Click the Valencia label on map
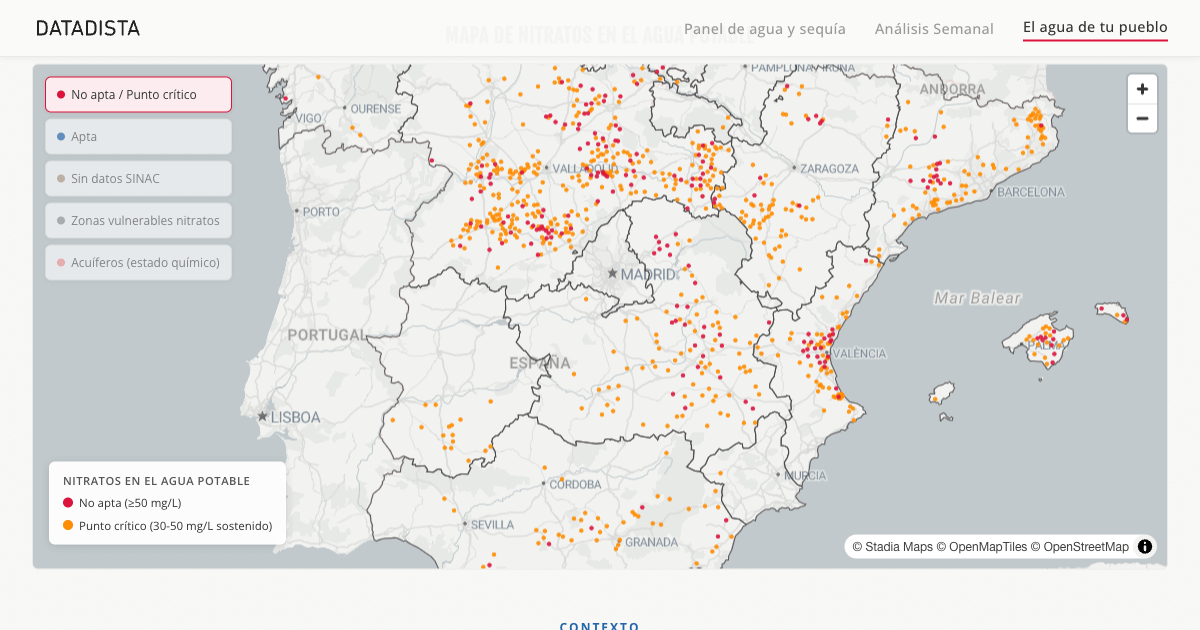The image size is (1200, 630). [x=859, y=353]
